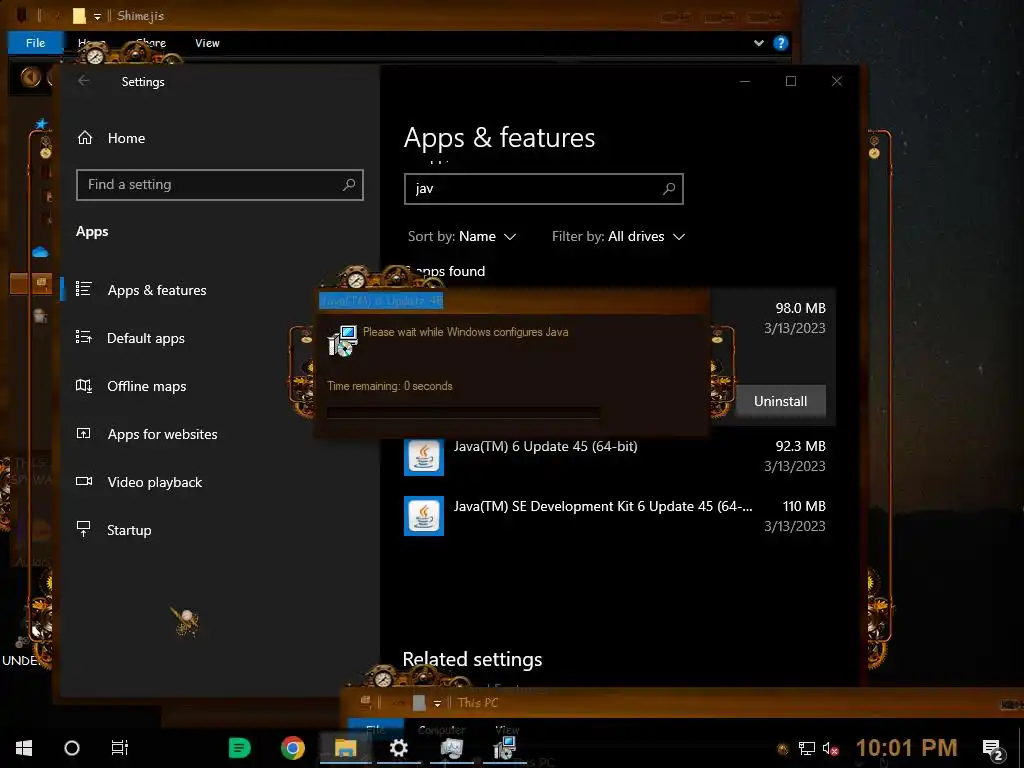Click the 10:01 PM clock
The width and height of the screenshot is (1024, 768).
[906, 748]
